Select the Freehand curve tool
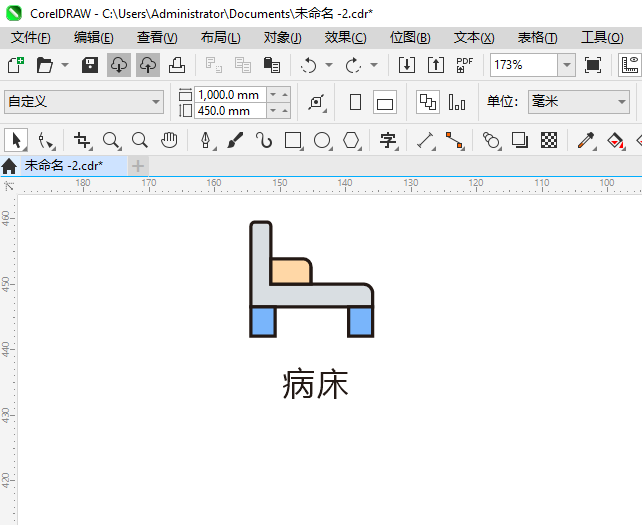Image resolution: width=642 pixels, height=525 pixels. (264, 140)
